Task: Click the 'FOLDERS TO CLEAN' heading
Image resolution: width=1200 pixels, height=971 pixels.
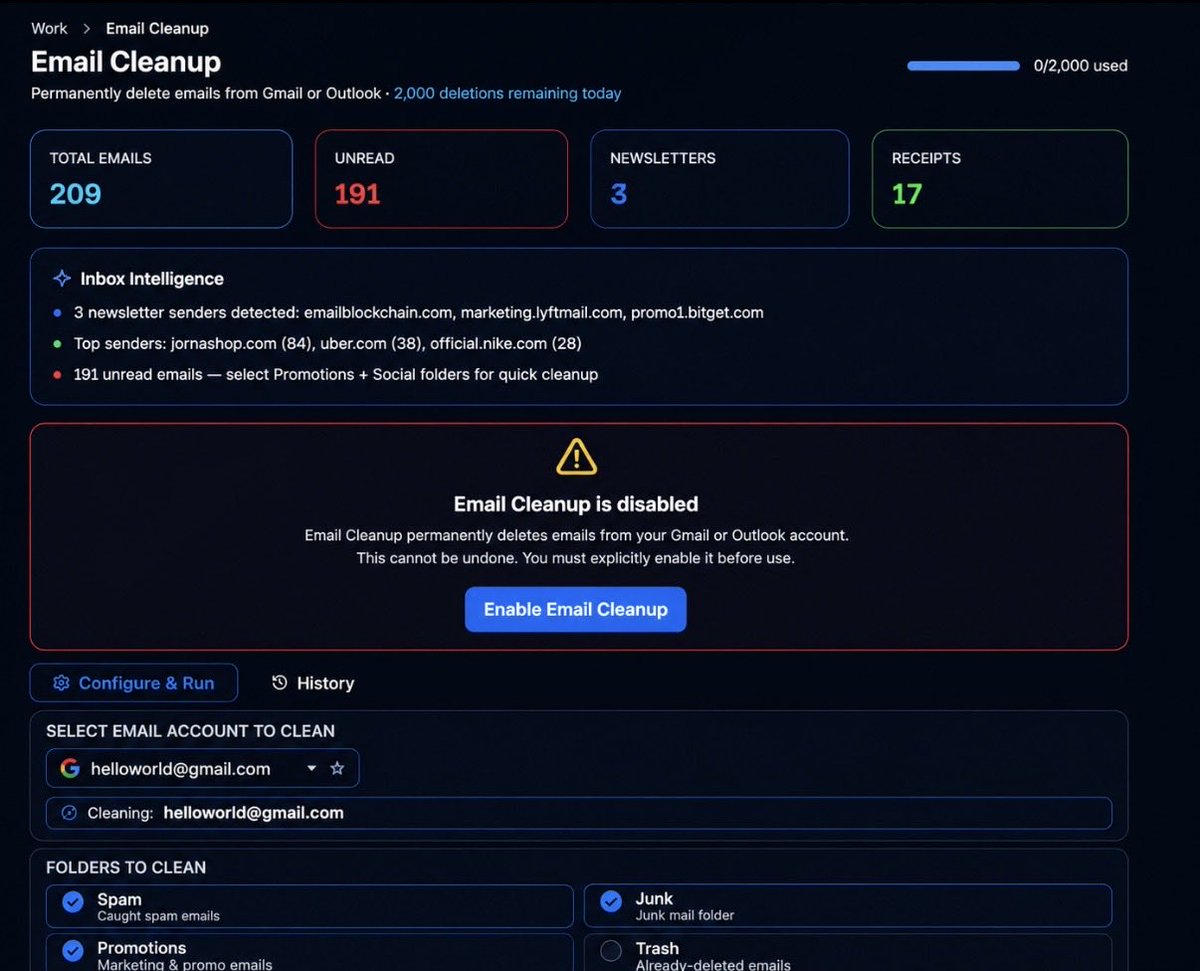Action: 126,867
